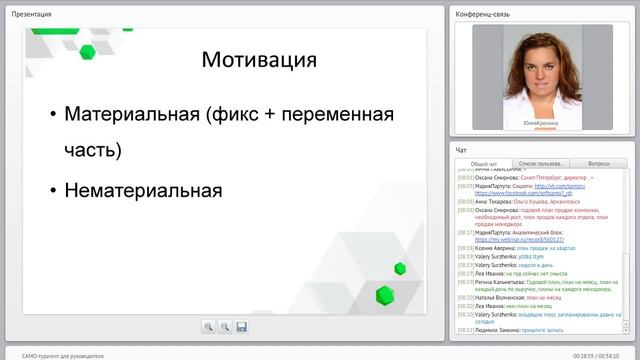Open the facebook.com/softsamo link
Image resolution: width=640 pixels, height=360 pixels.
point(523,193)
